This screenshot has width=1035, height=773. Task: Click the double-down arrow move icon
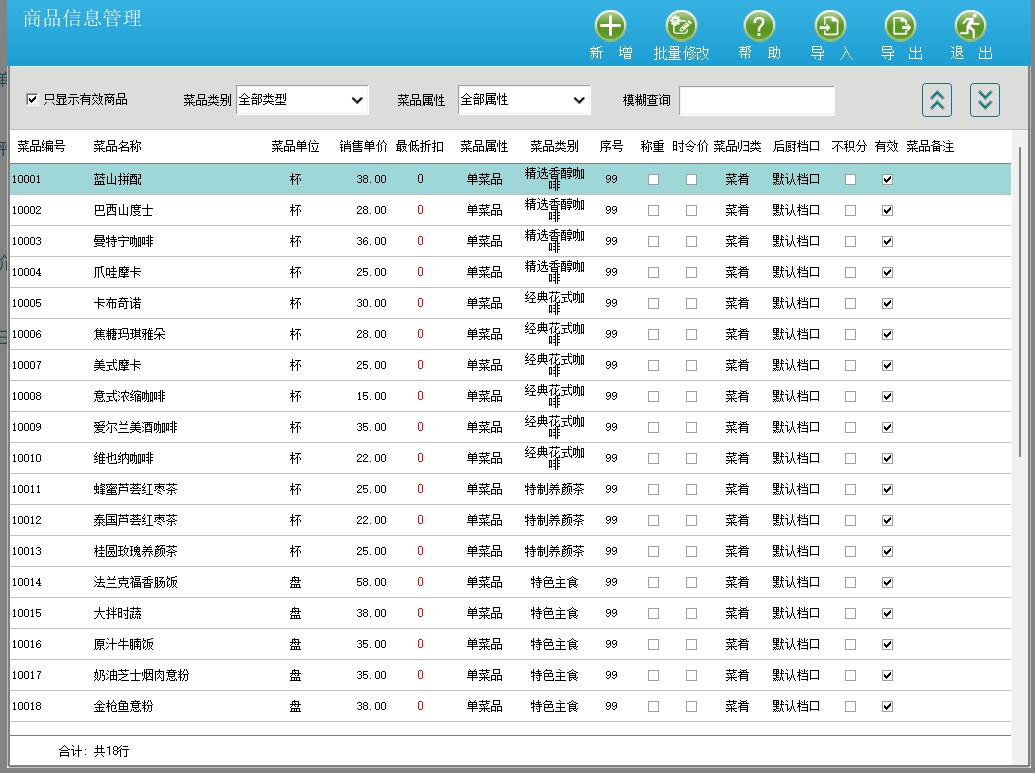tap(985, 99)
